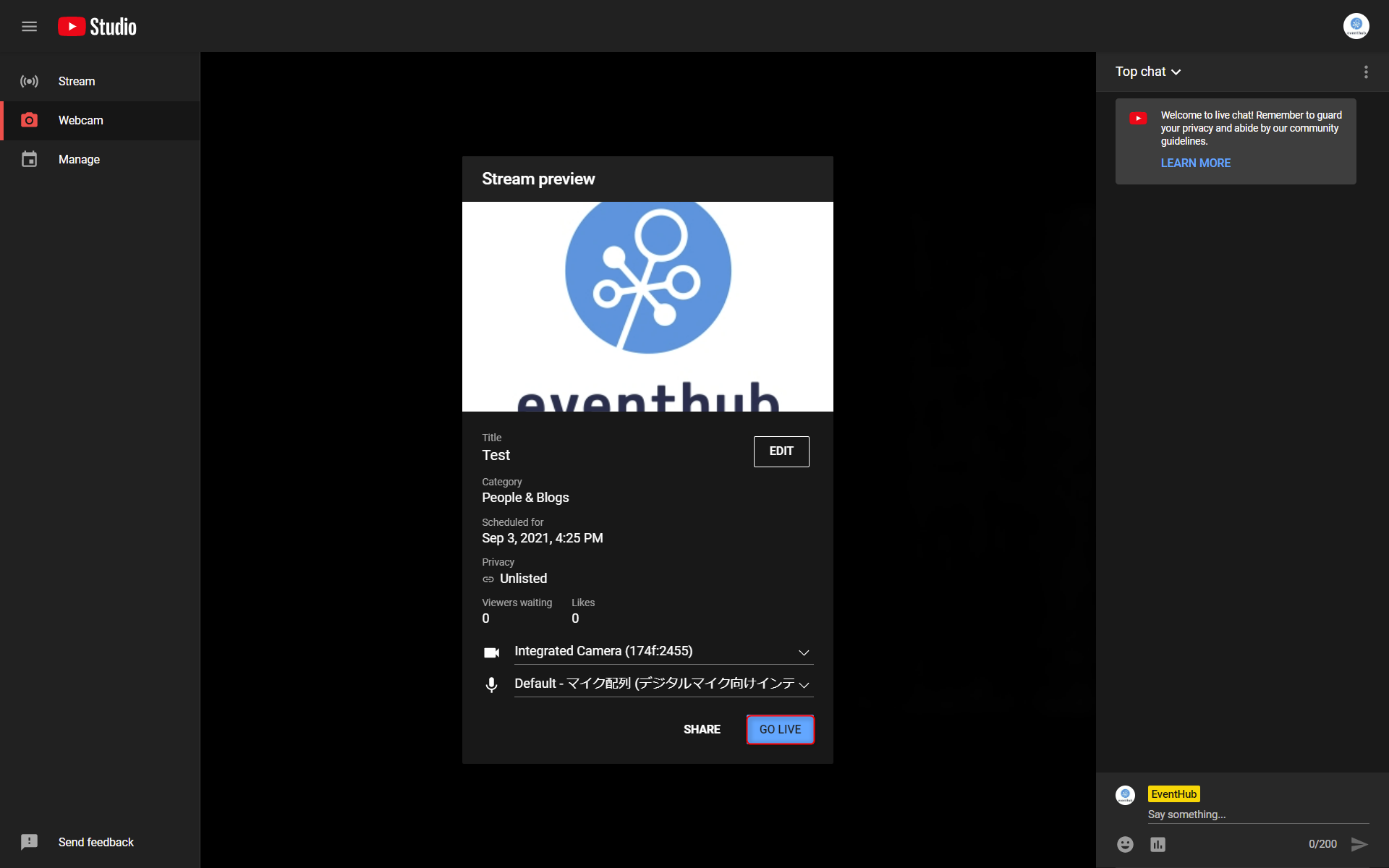Image resolution: width=1389 pixels, height=868 pixels.
Task: Click the microphone device icon
Action: 491,685
